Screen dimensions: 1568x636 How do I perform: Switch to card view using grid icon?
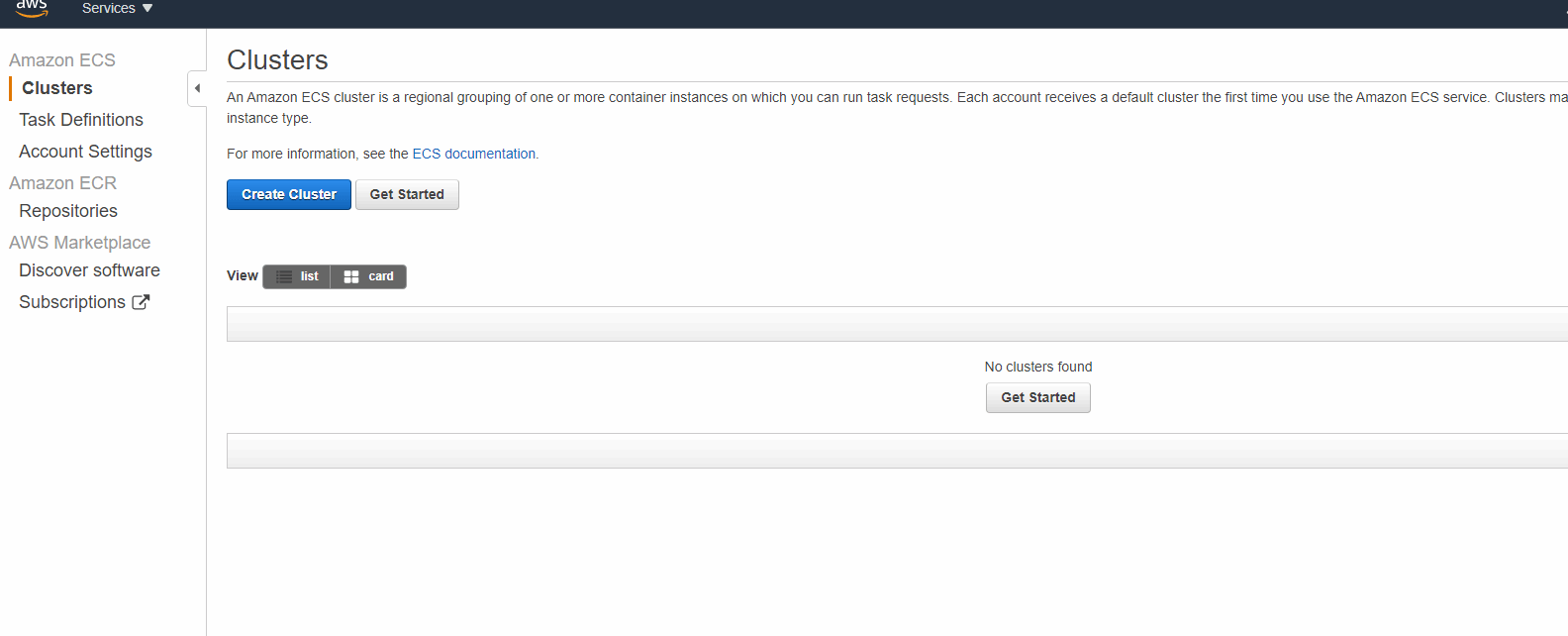point(351,276)
